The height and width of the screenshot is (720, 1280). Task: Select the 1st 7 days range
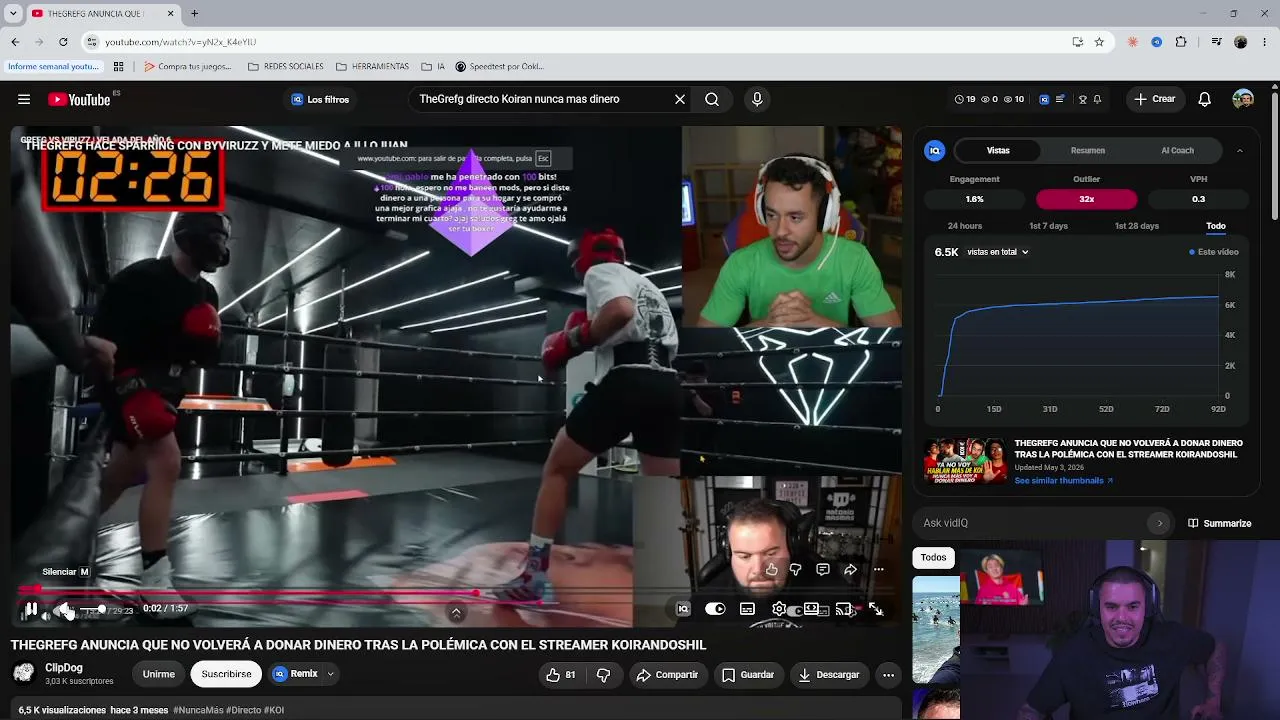click(x=1049, y=226)
